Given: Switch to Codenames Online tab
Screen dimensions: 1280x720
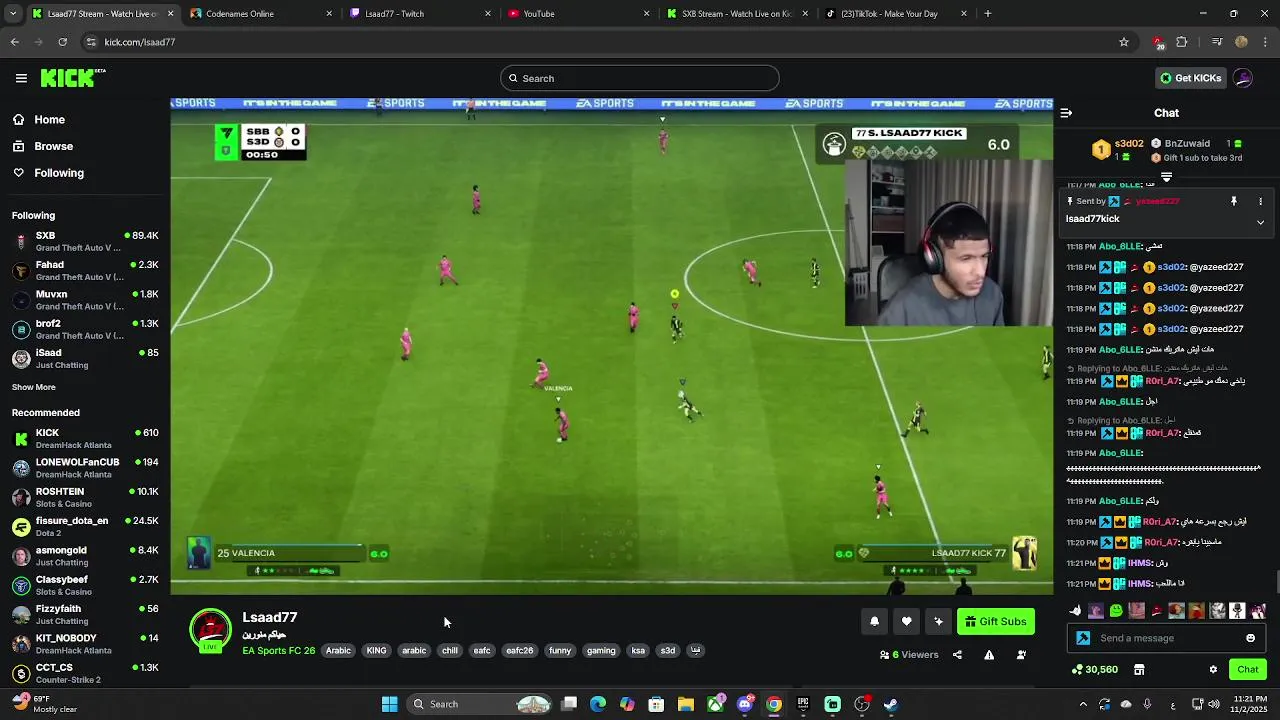Looking at the screenshot, I should [x=260, y=13].
